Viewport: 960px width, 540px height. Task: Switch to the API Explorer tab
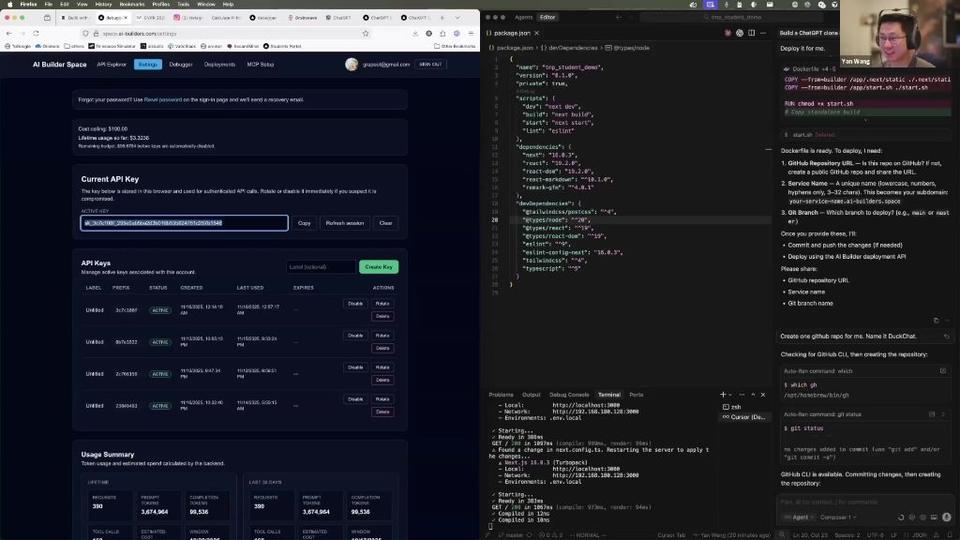coord(111,64)
